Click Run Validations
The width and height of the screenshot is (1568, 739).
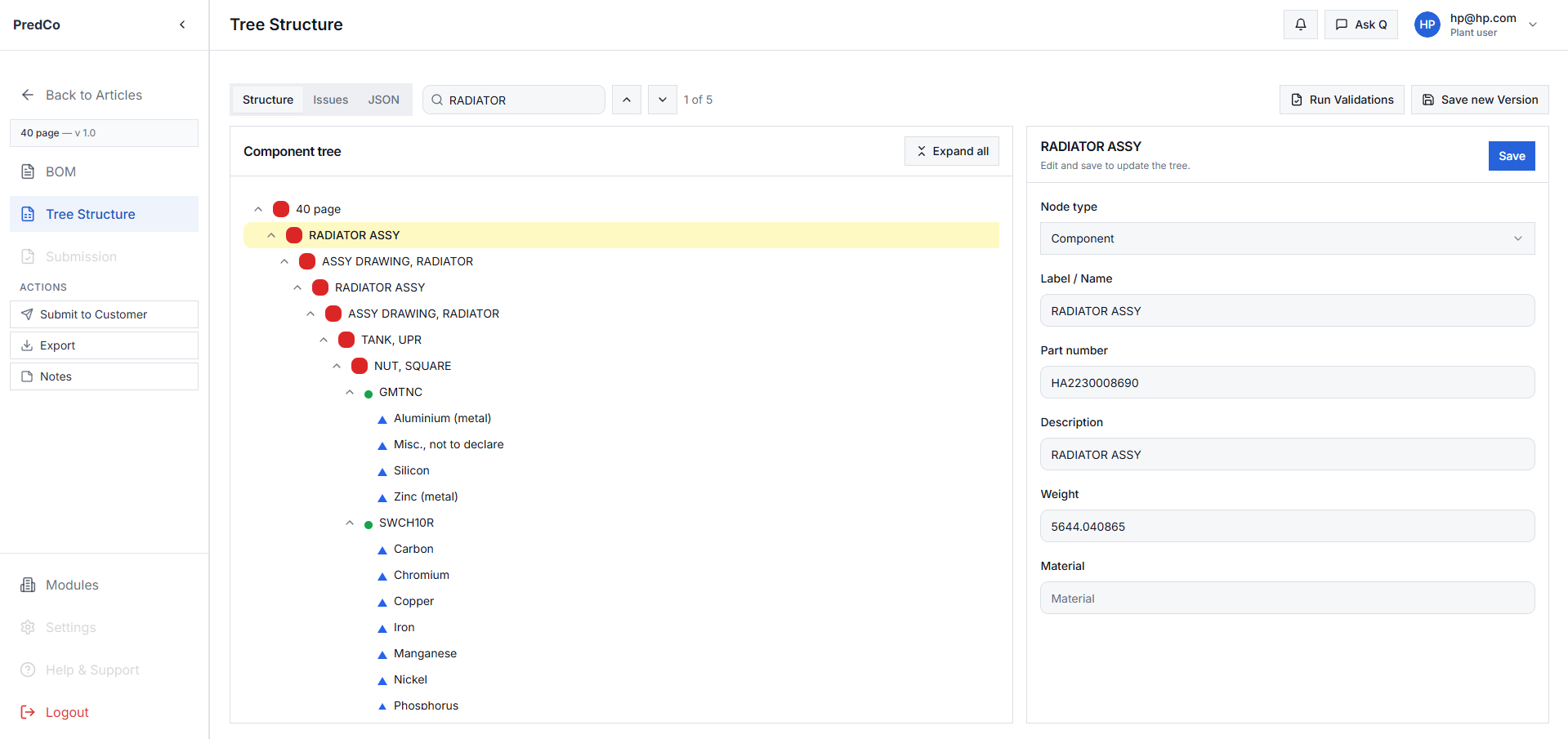click(1342, 100)
